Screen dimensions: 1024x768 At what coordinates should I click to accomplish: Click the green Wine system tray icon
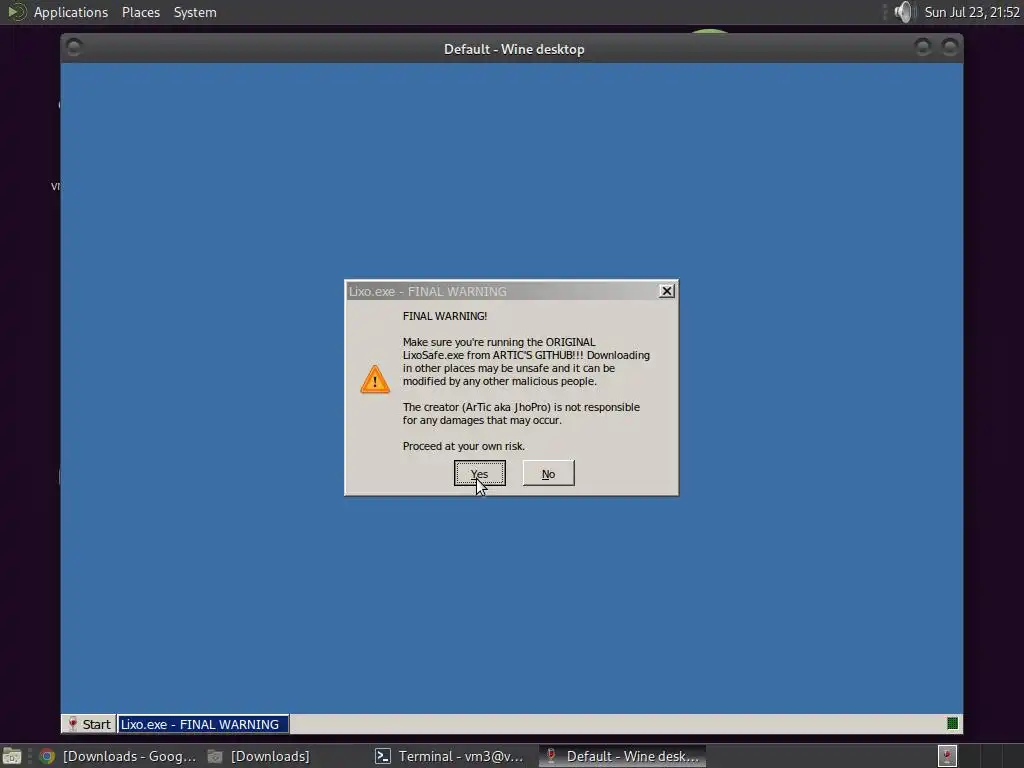(x=952, y=723)
